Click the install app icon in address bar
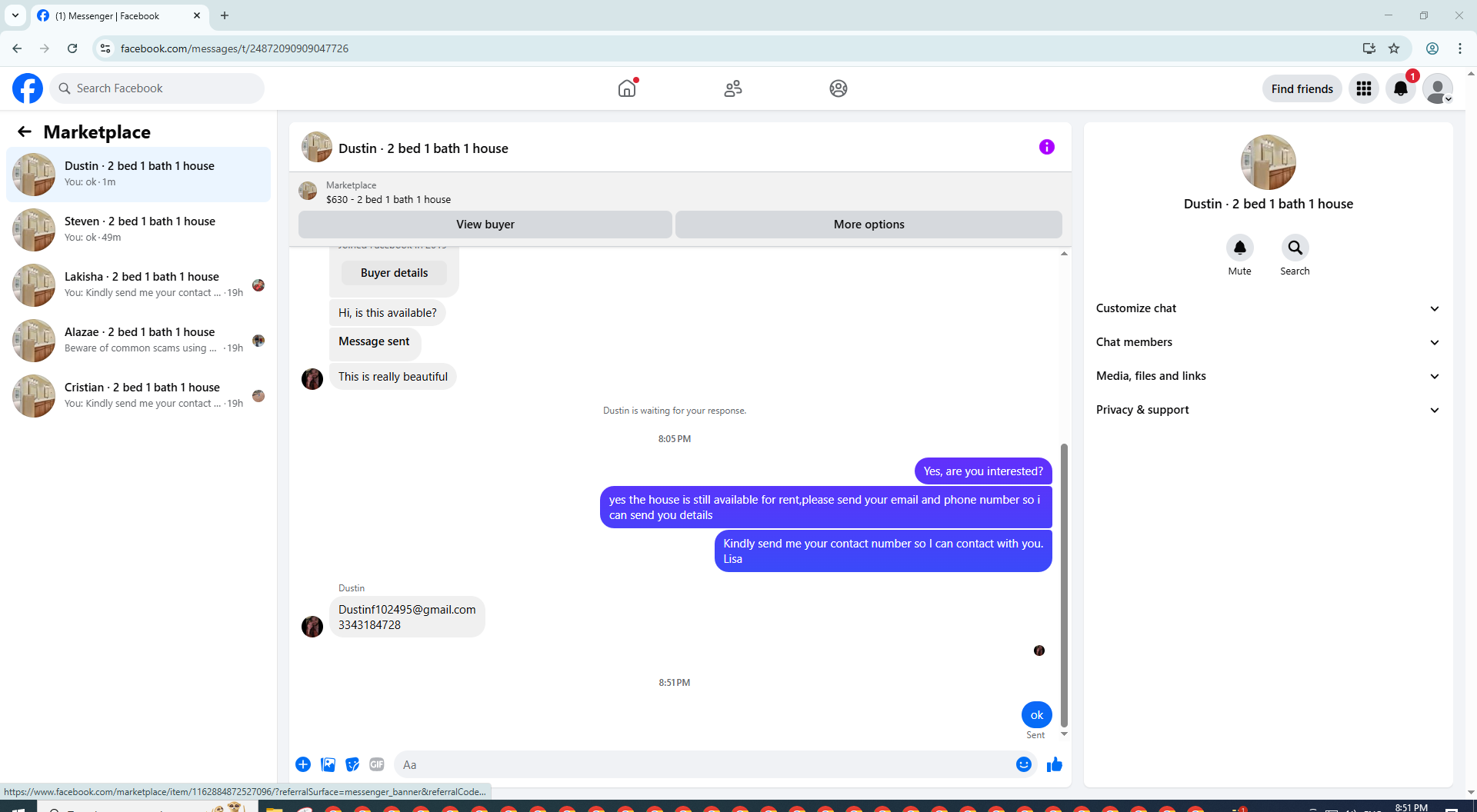 pyautogui.click(x=1369, y=48)
